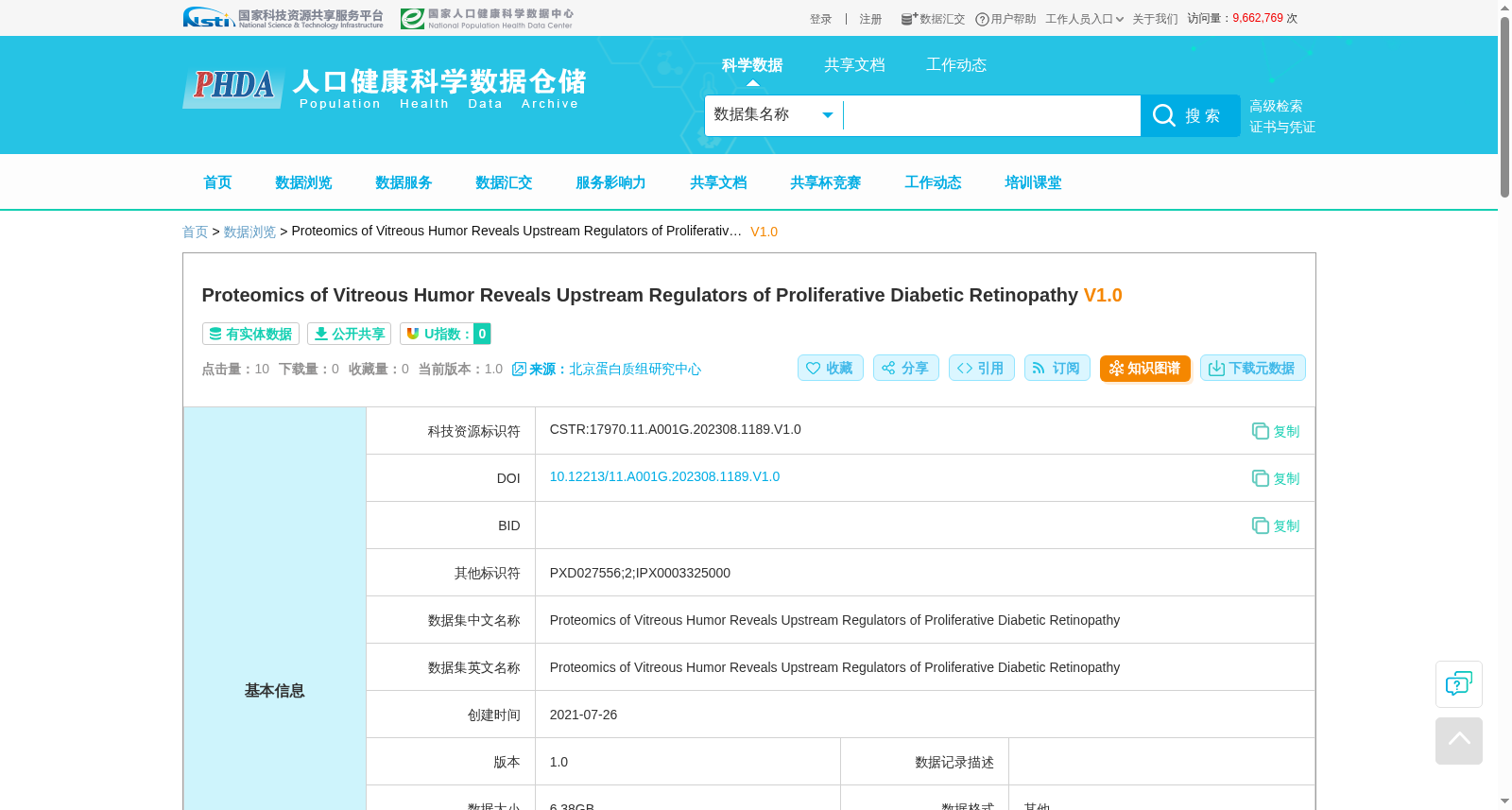Open the online help chat widget
Image resolution: width=1512 pixels, height=810 pixels.
tap(1458, 684)
